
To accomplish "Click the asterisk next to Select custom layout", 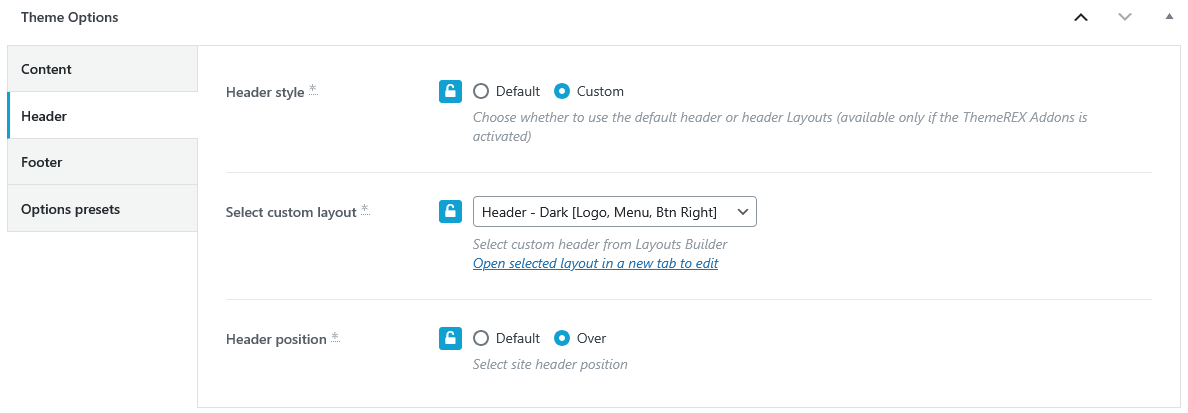I will click(365, 210).
